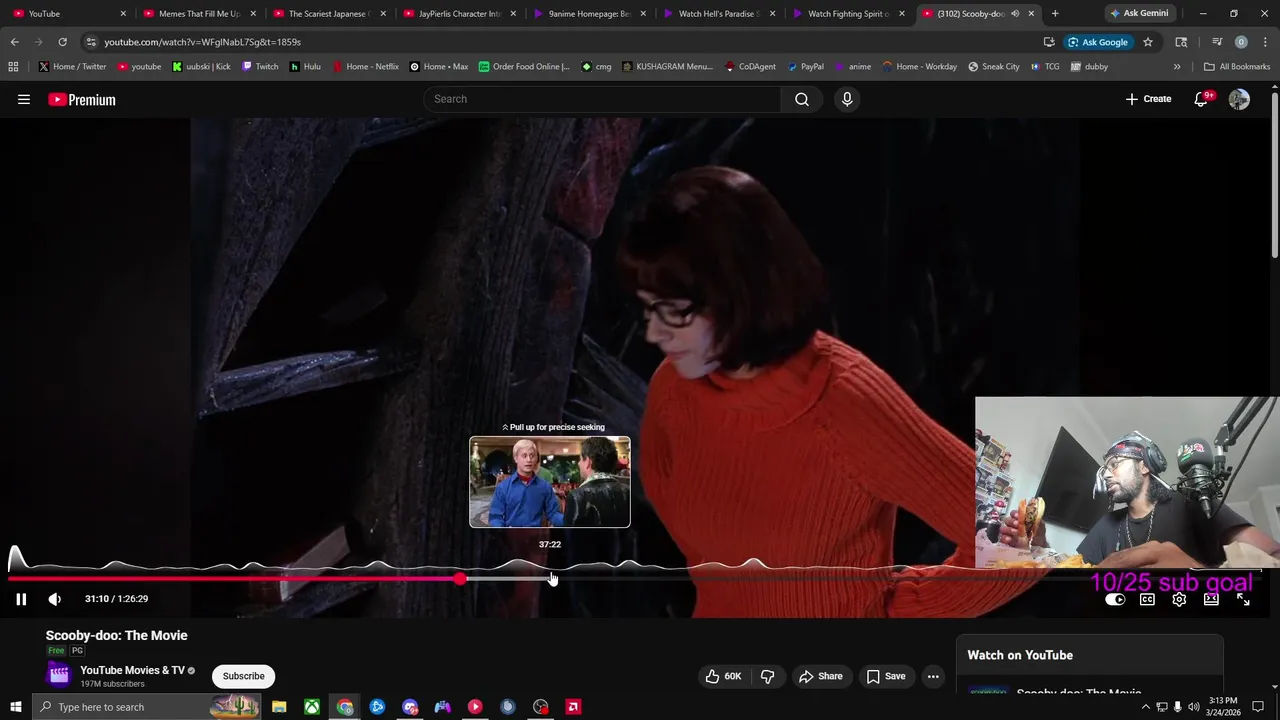Dislike the video

click(767, 676)
